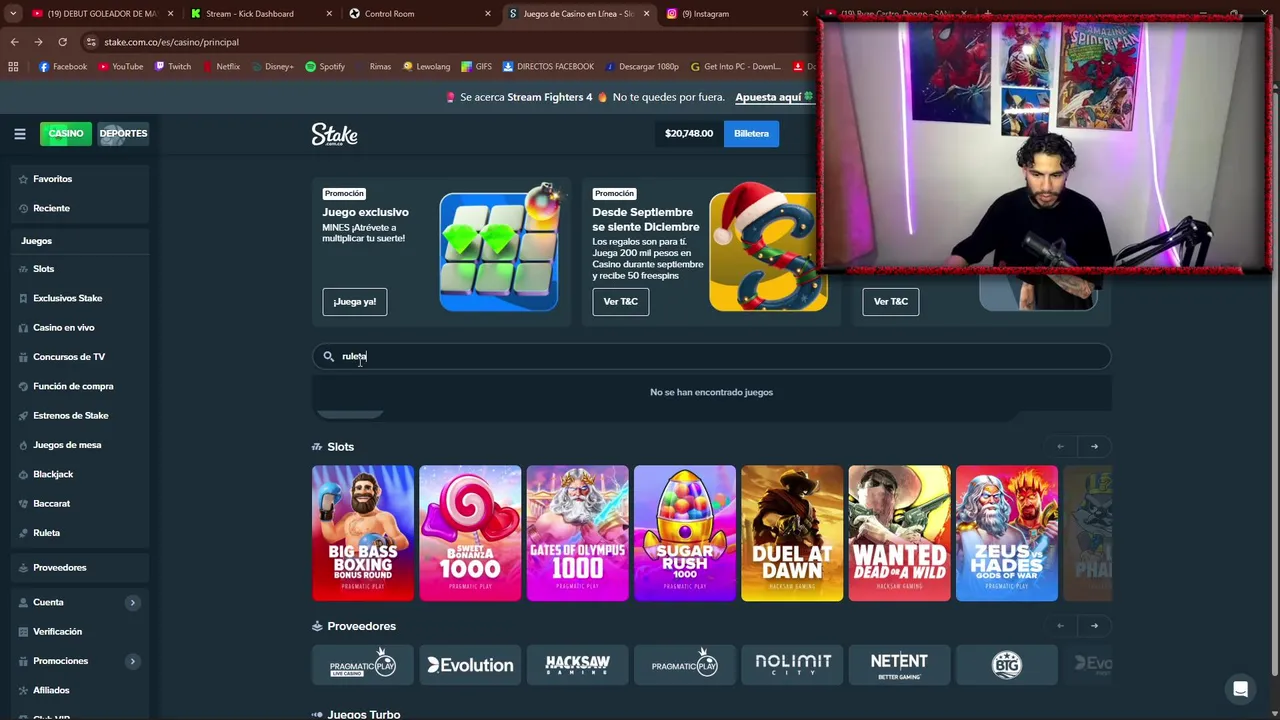Click the browser forward arrow

38,42
